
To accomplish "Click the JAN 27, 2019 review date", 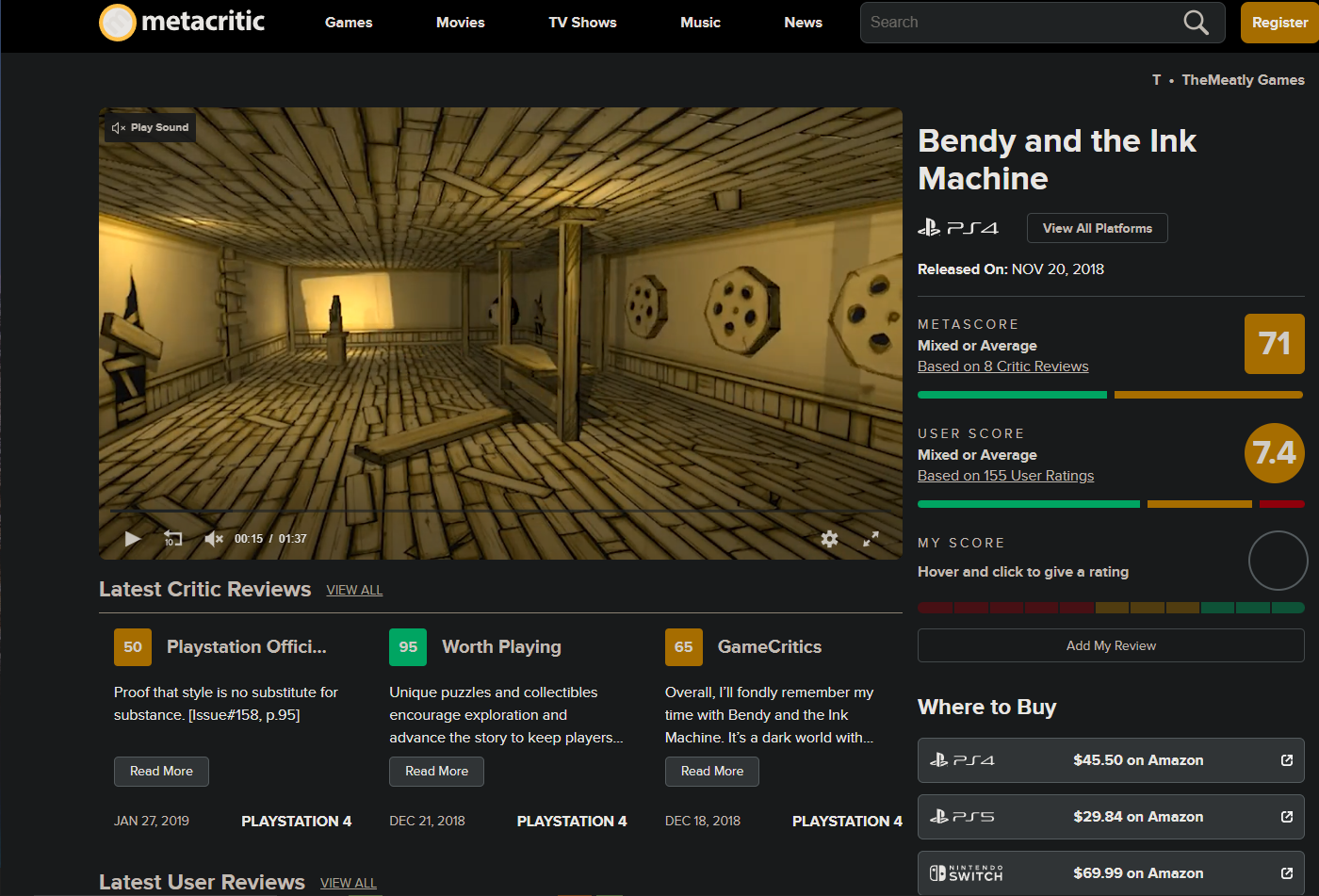I will (152, 822).
